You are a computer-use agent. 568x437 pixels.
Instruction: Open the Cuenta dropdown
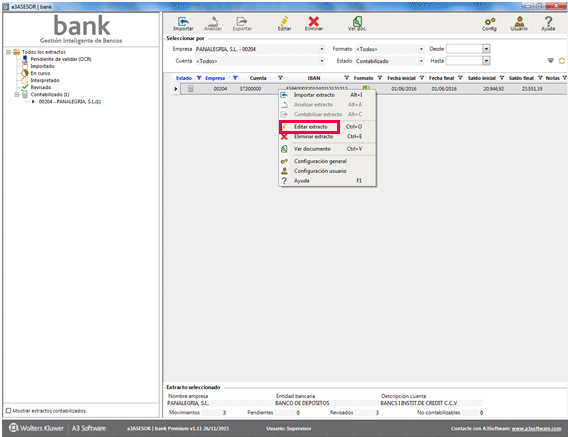coord(322,61)
